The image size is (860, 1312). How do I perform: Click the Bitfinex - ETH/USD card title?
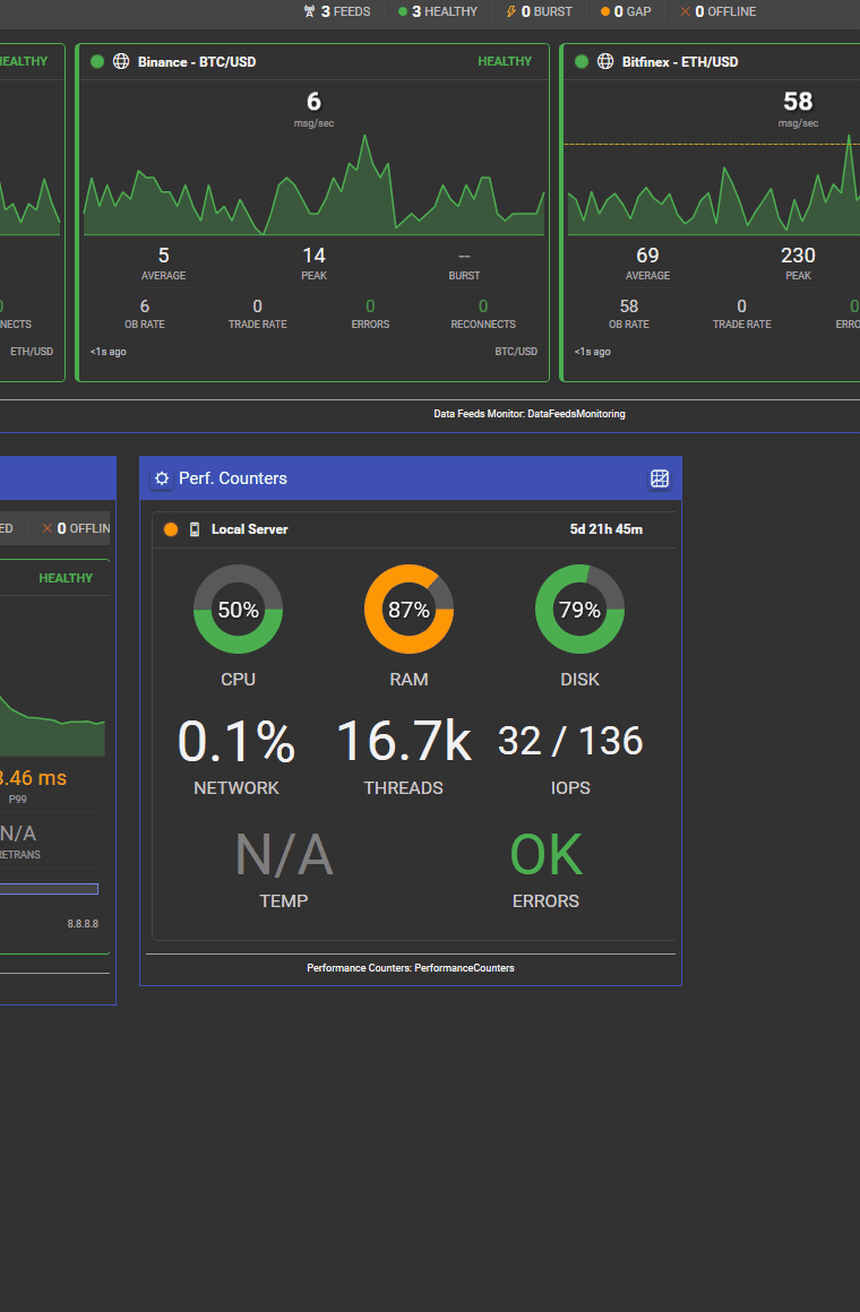680,62
